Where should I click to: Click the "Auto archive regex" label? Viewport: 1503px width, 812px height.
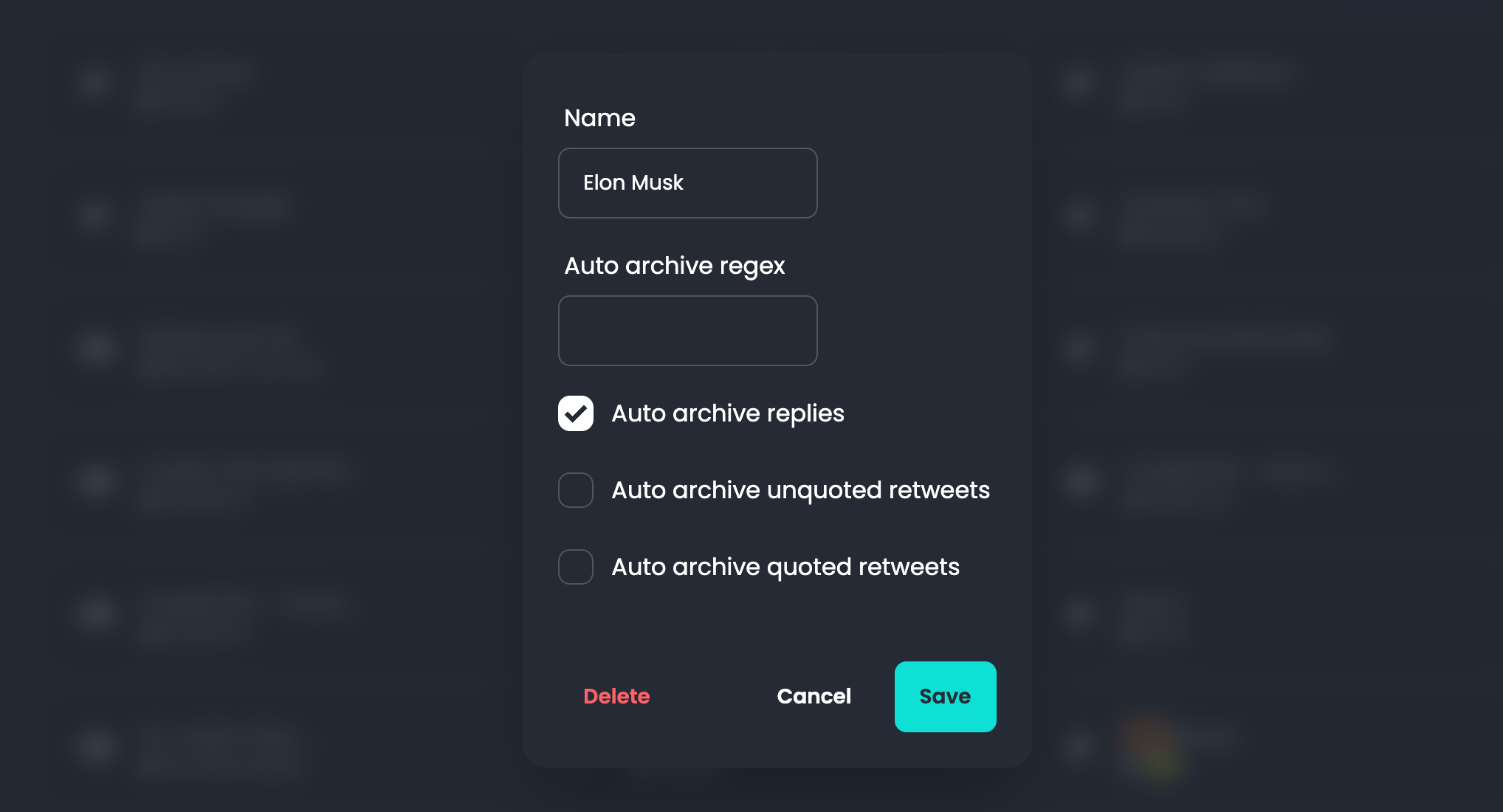[674, 266]
